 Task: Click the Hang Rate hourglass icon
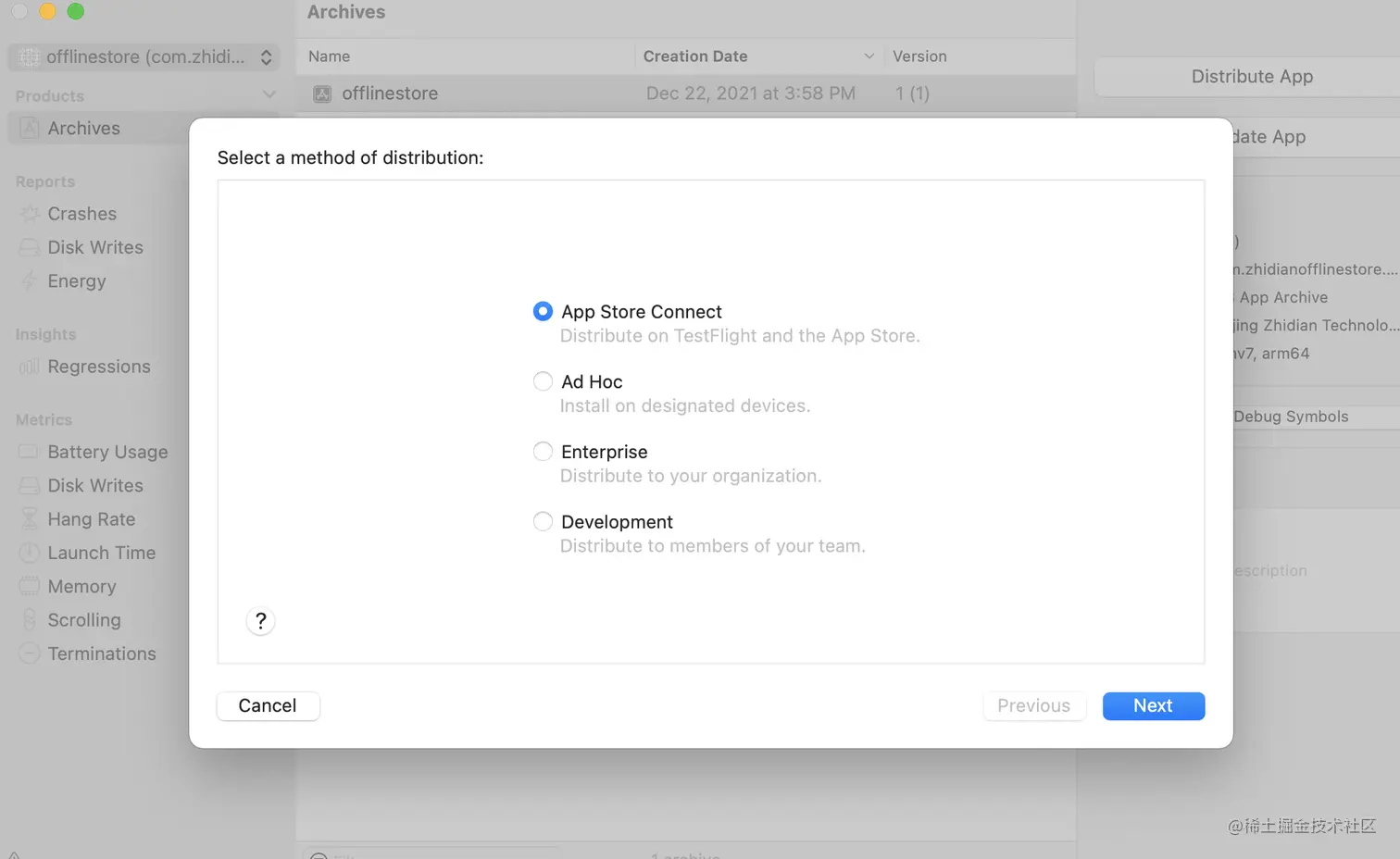[x=30, y=519]
